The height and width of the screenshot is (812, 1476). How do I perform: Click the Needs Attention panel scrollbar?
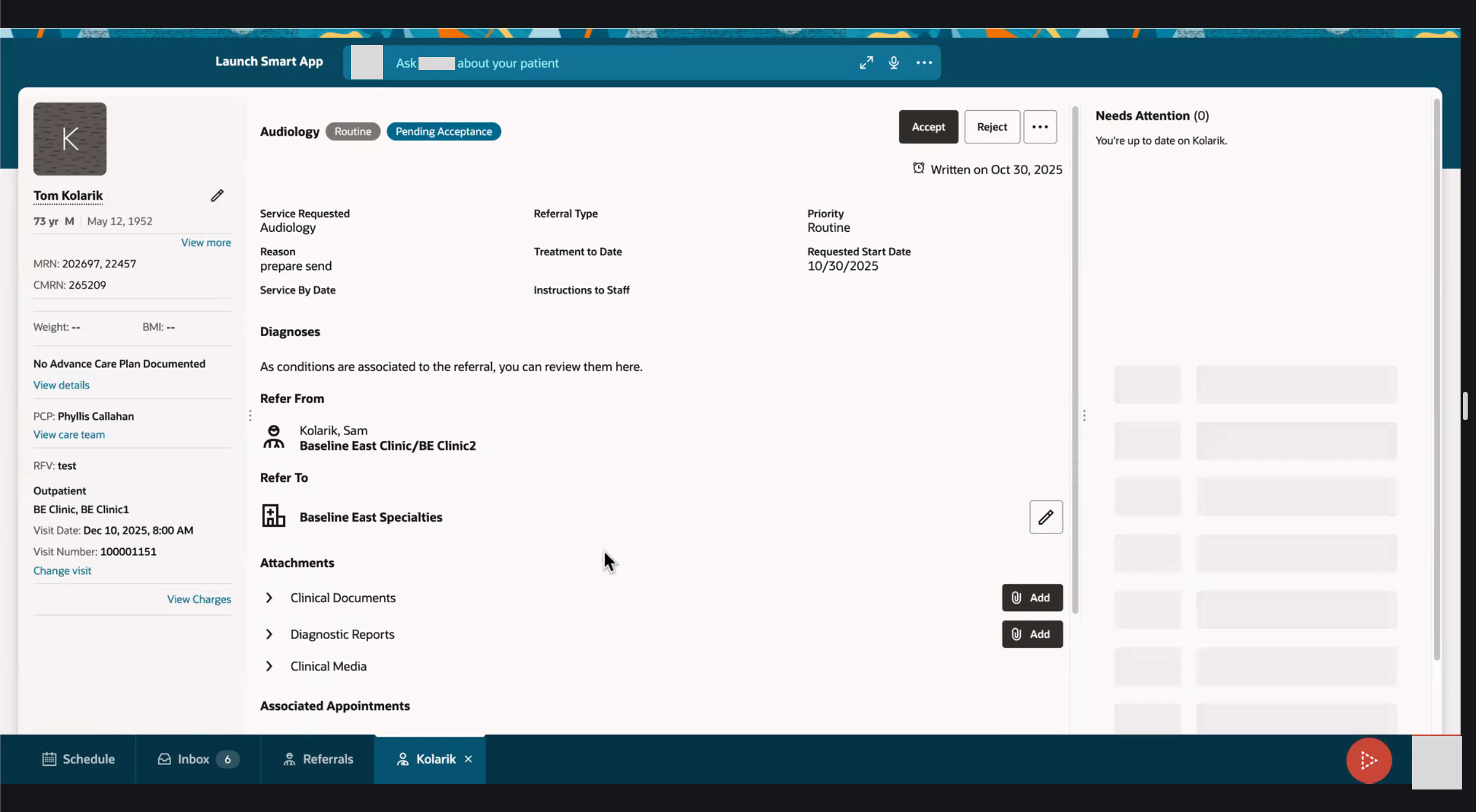tap(1436, 379)
